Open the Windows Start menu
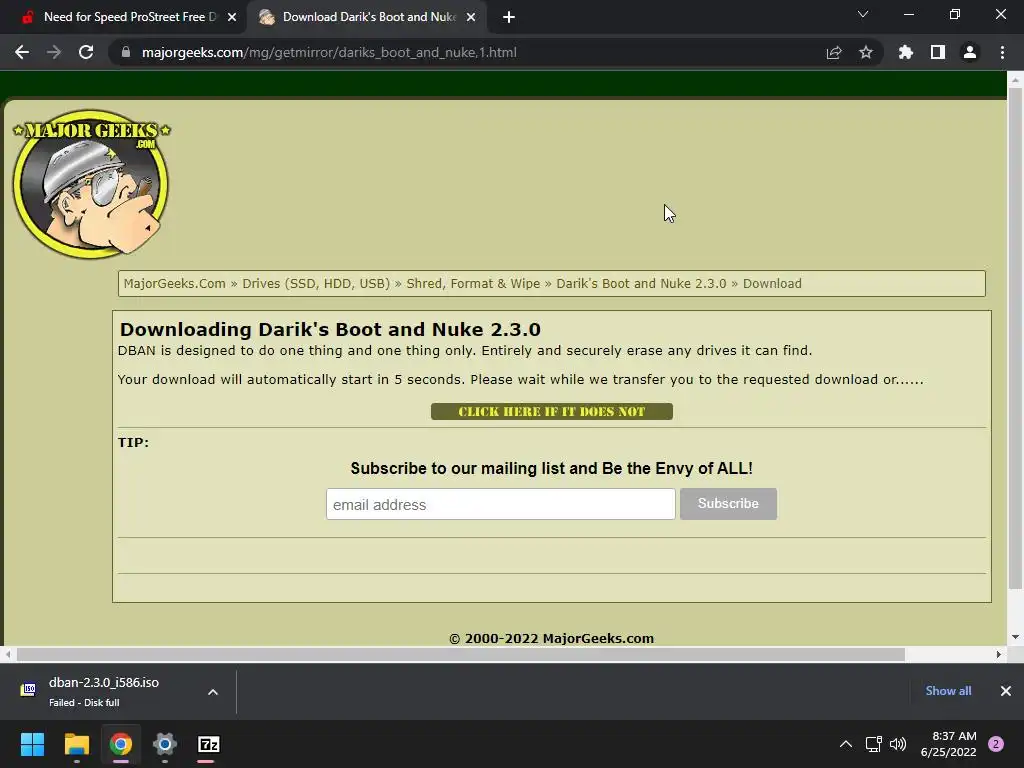The image size is (1024, 768). (x=32, y=744)
